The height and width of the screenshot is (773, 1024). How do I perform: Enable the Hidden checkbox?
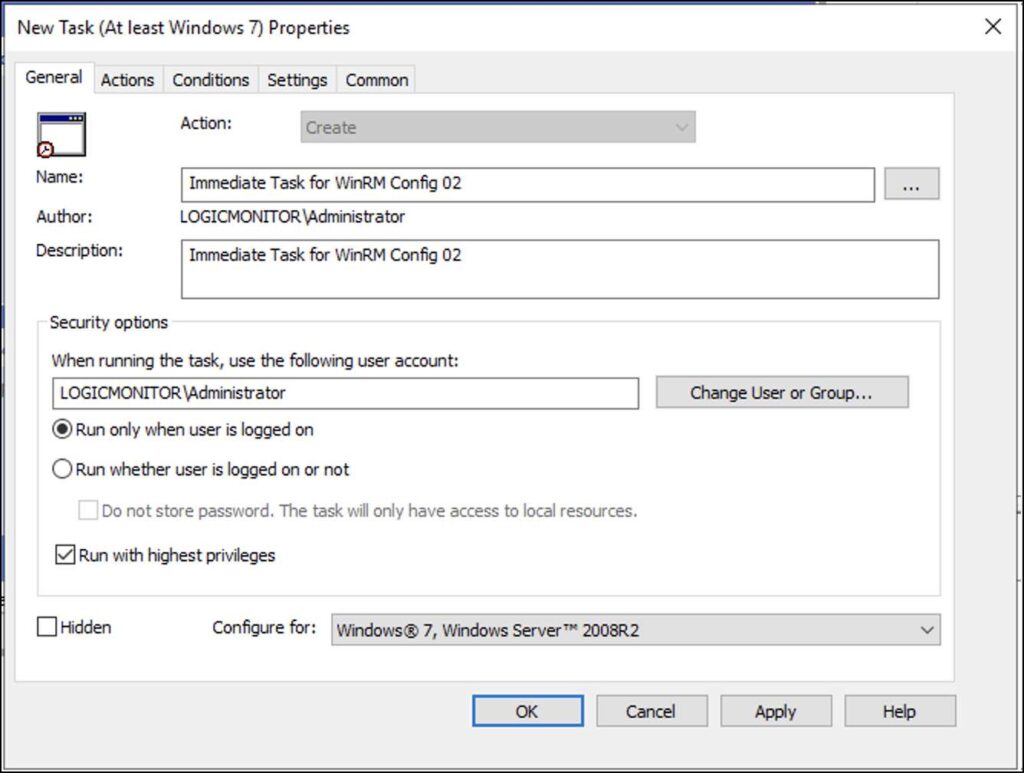(45, 627)
